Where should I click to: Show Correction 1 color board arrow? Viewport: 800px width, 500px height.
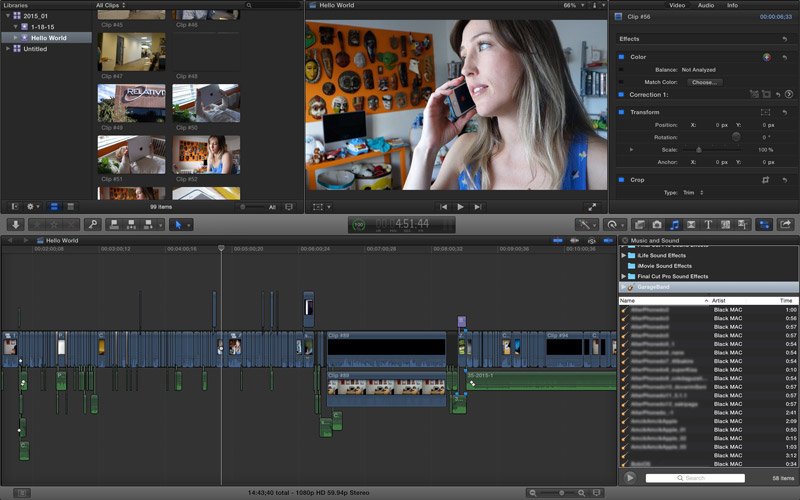click(x=789, y=94)
